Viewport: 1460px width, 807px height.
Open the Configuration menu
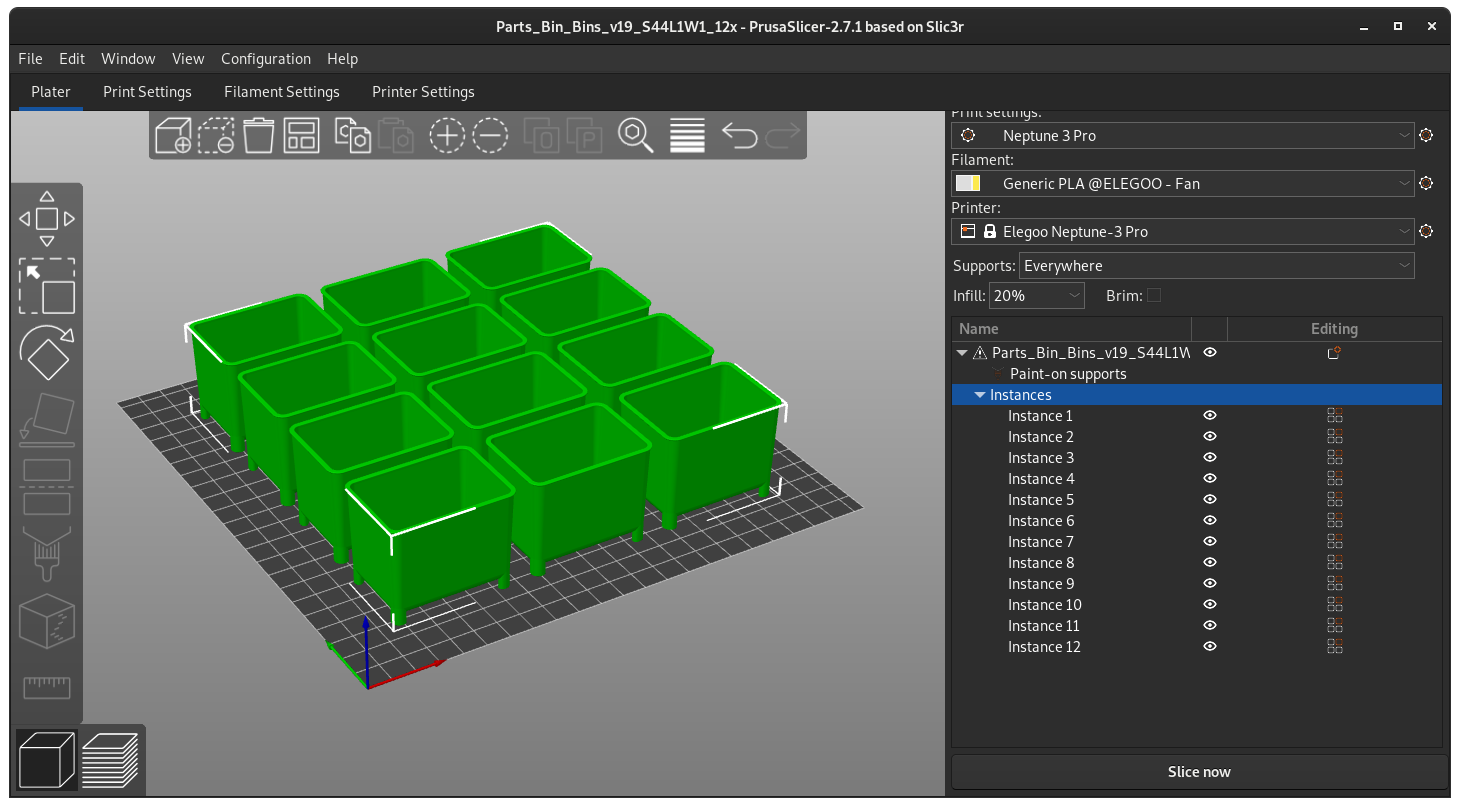click(265, 59)
